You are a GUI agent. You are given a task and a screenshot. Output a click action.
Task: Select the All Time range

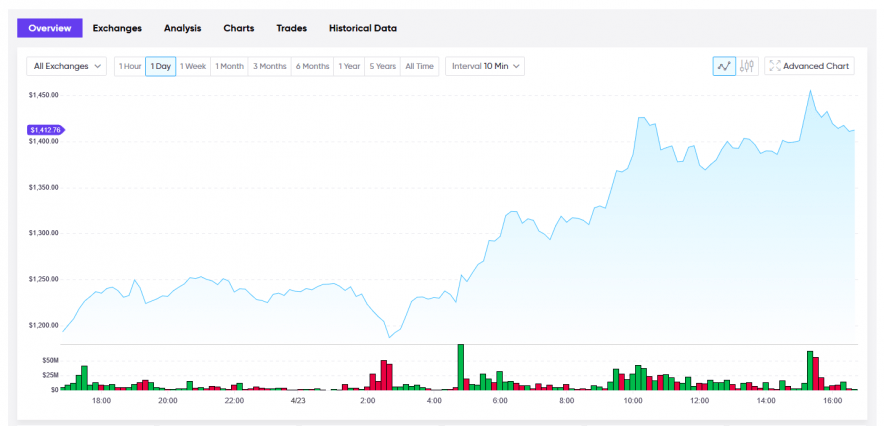(419, 66)
